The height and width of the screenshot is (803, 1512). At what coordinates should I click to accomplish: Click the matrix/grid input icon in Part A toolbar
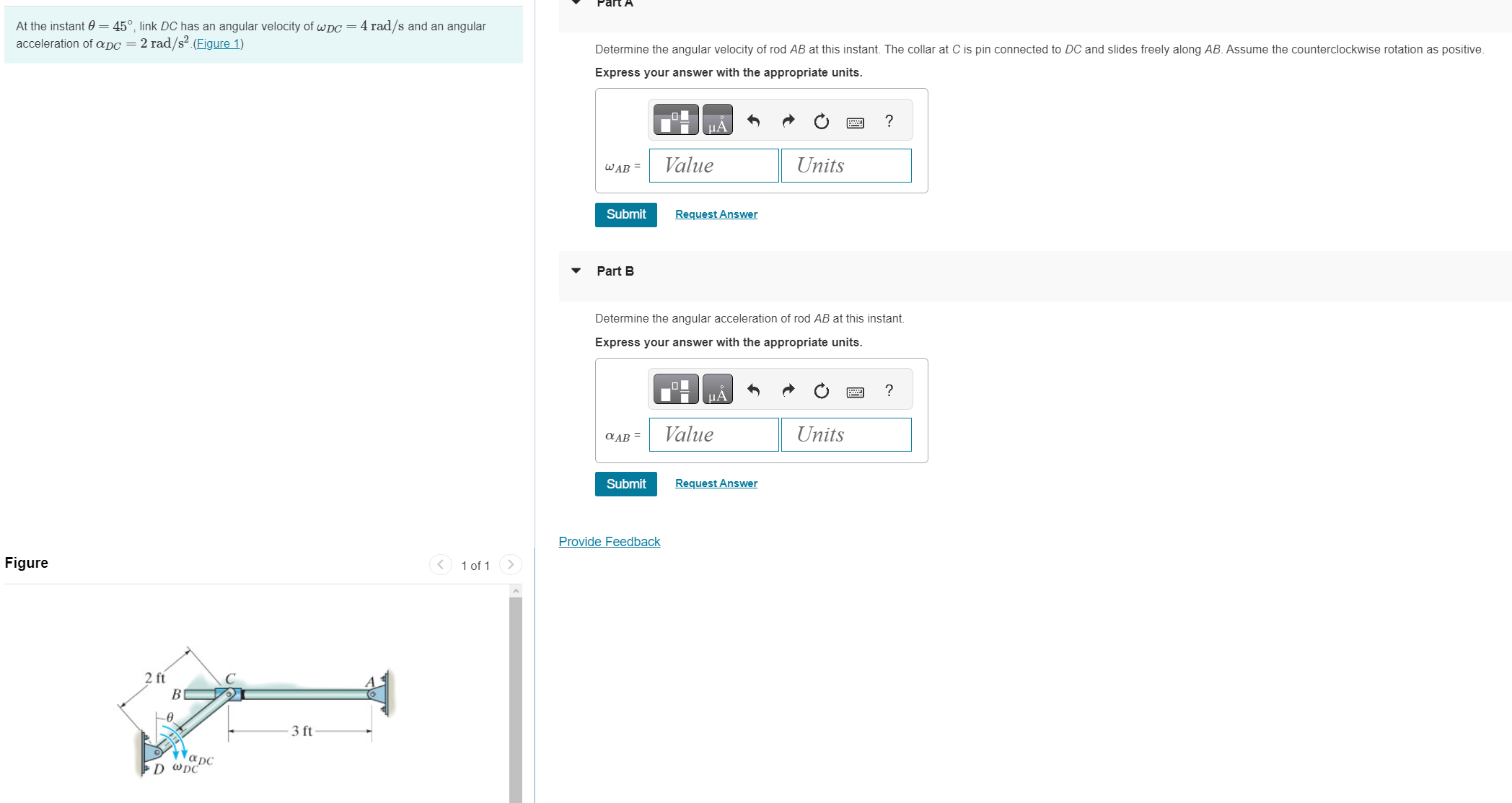pyautogui.click(x=675, y=122)
